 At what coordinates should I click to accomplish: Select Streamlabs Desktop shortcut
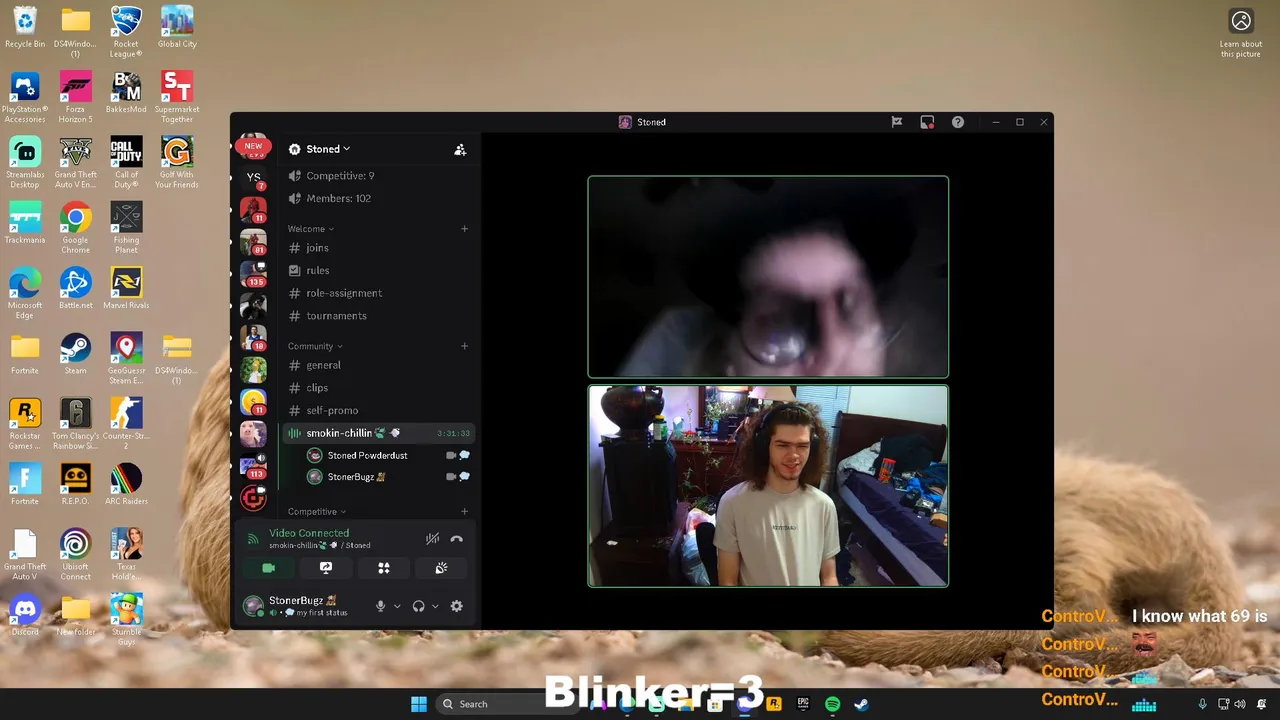pos(25,162)
